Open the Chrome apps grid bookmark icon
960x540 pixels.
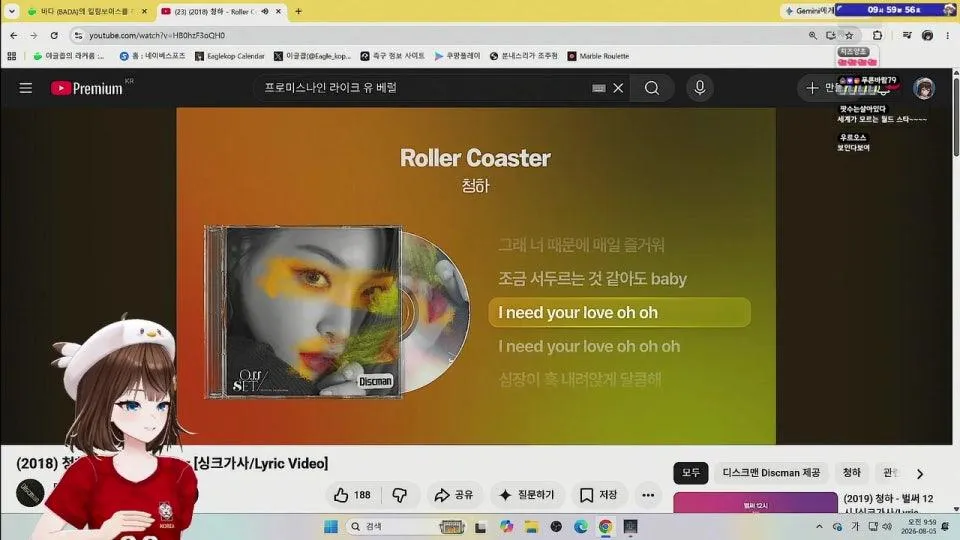pos(12,56)
